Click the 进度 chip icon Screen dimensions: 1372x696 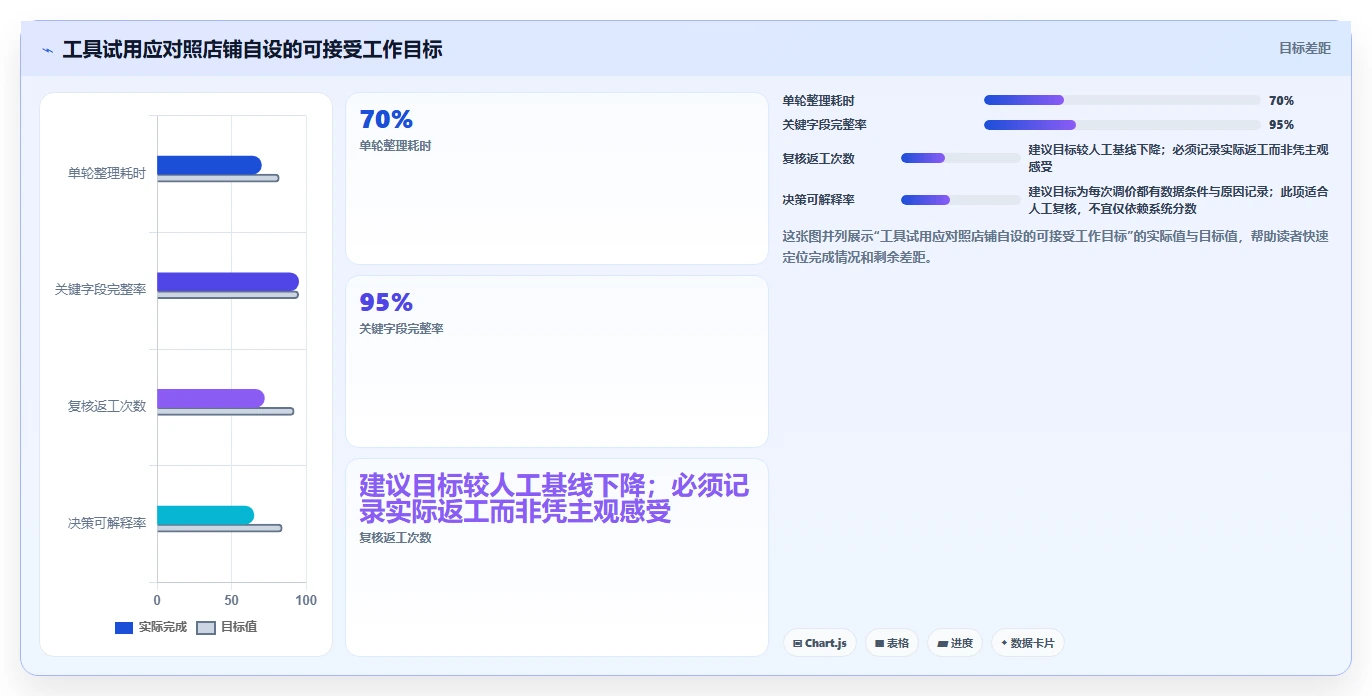pos(942,644)
